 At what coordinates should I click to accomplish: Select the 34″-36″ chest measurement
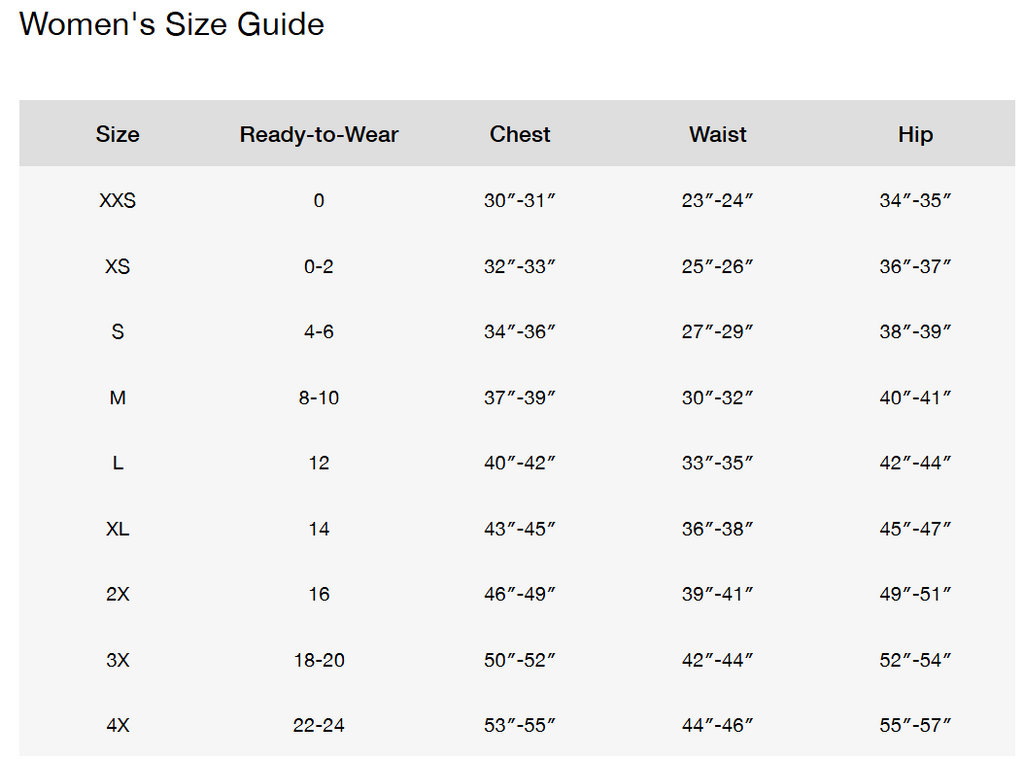click(520, 332)
